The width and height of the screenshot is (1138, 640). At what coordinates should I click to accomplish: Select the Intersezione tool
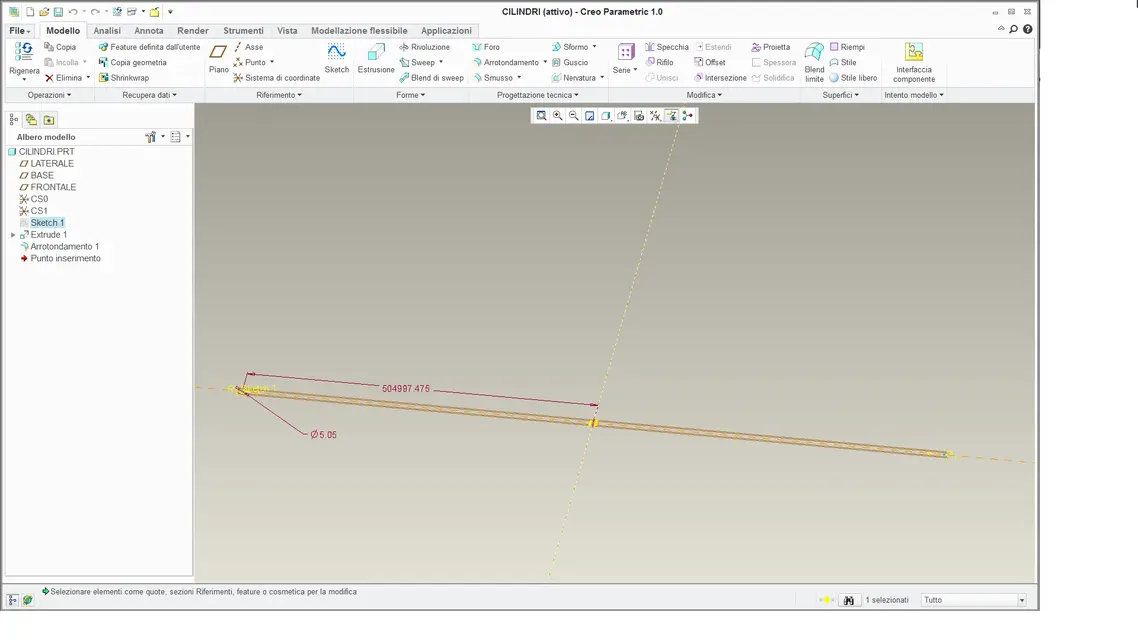click(x=720, y=78)
